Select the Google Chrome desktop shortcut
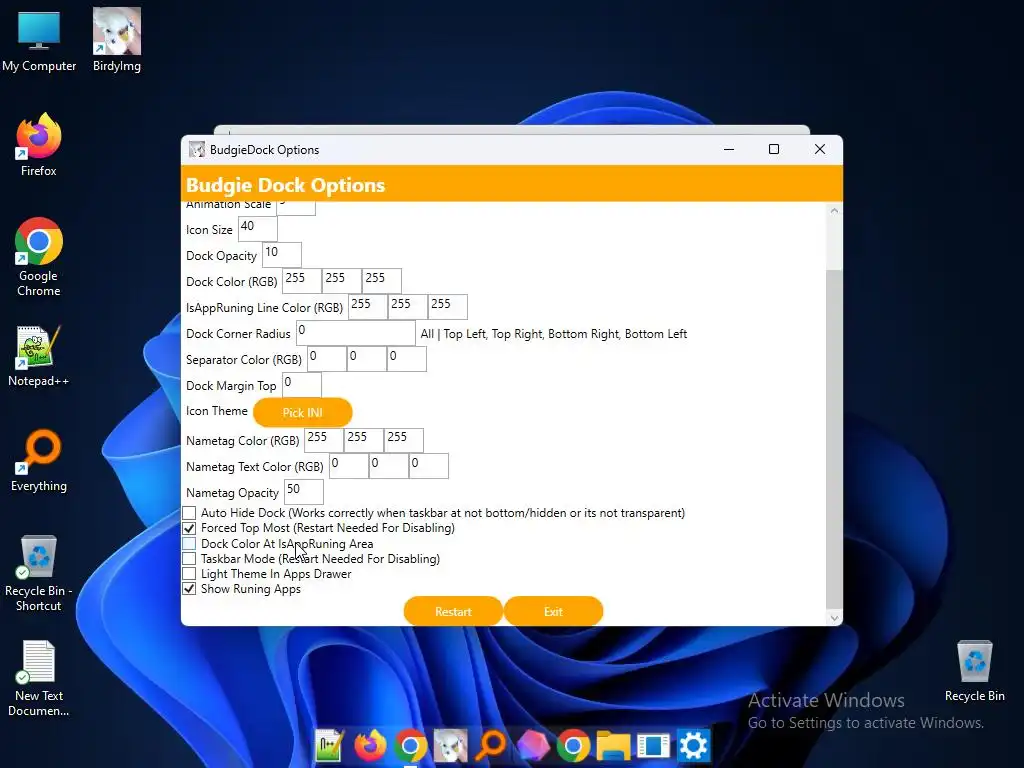The image size is (1024, 768). [x=39, y=257]
